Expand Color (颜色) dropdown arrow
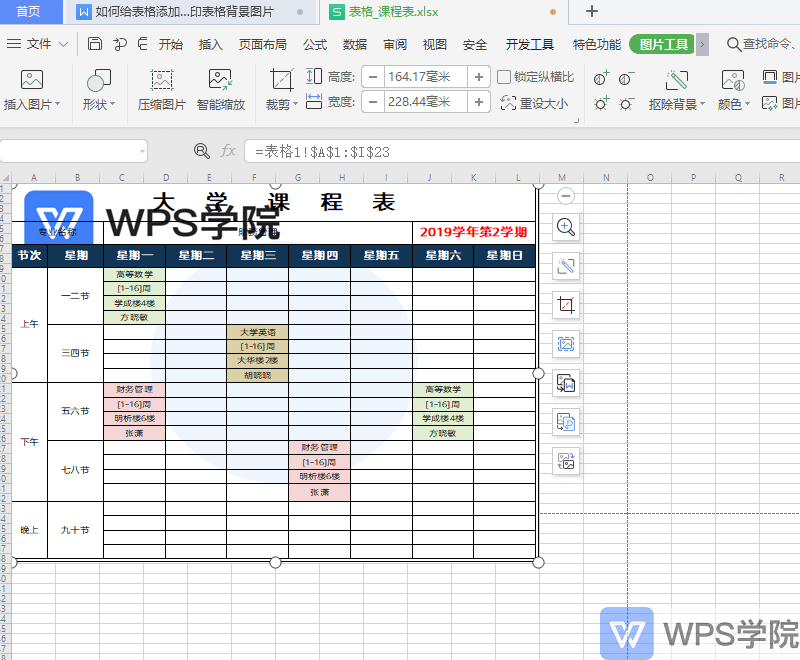The width and height of the screenshot is (800, 660). (747, 105)
